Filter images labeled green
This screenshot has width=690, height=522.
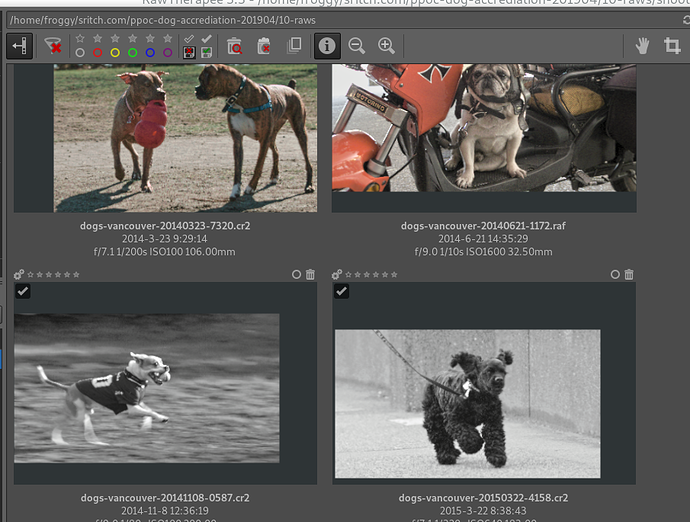[x=132, y=53]
